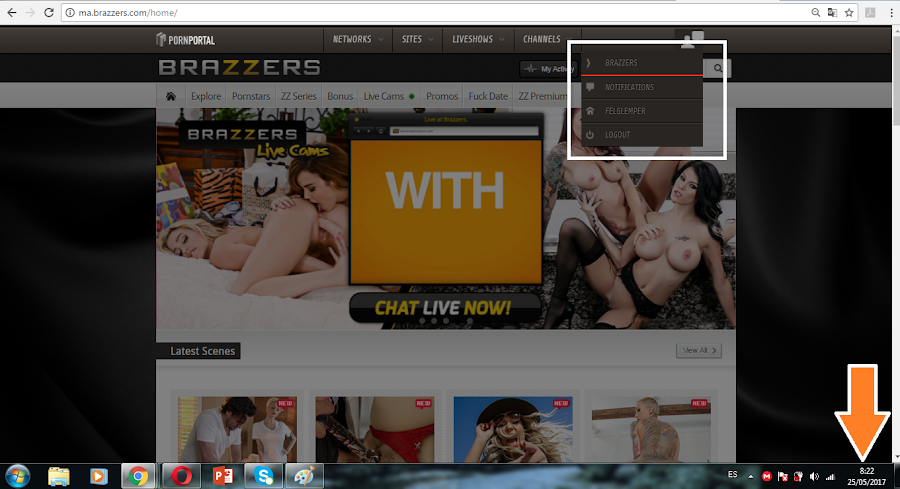Reload the page with the refresh icon

pos(49,13)
